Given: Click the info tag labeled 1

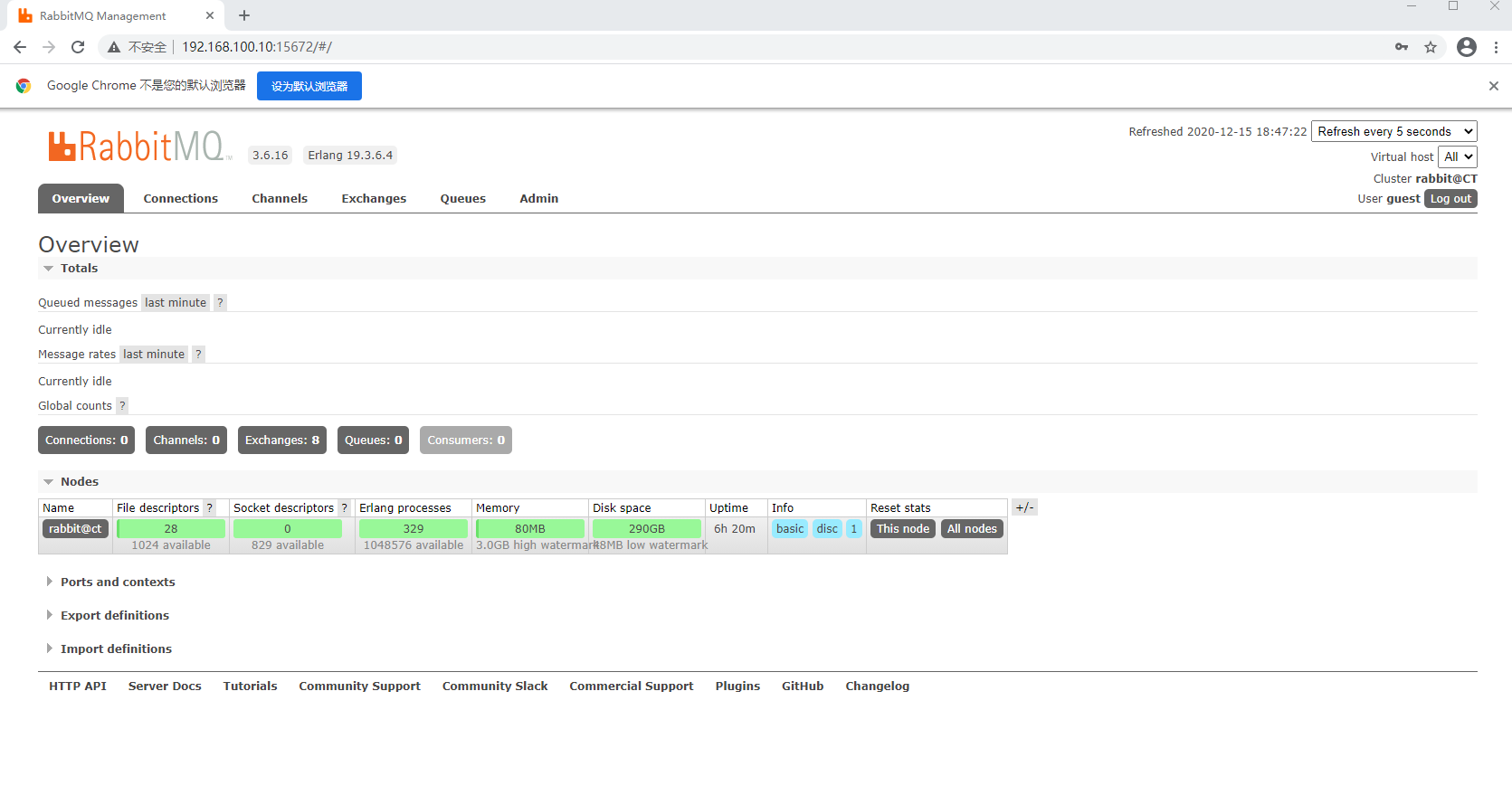Looking at the screenshot, I should [854, 529].
